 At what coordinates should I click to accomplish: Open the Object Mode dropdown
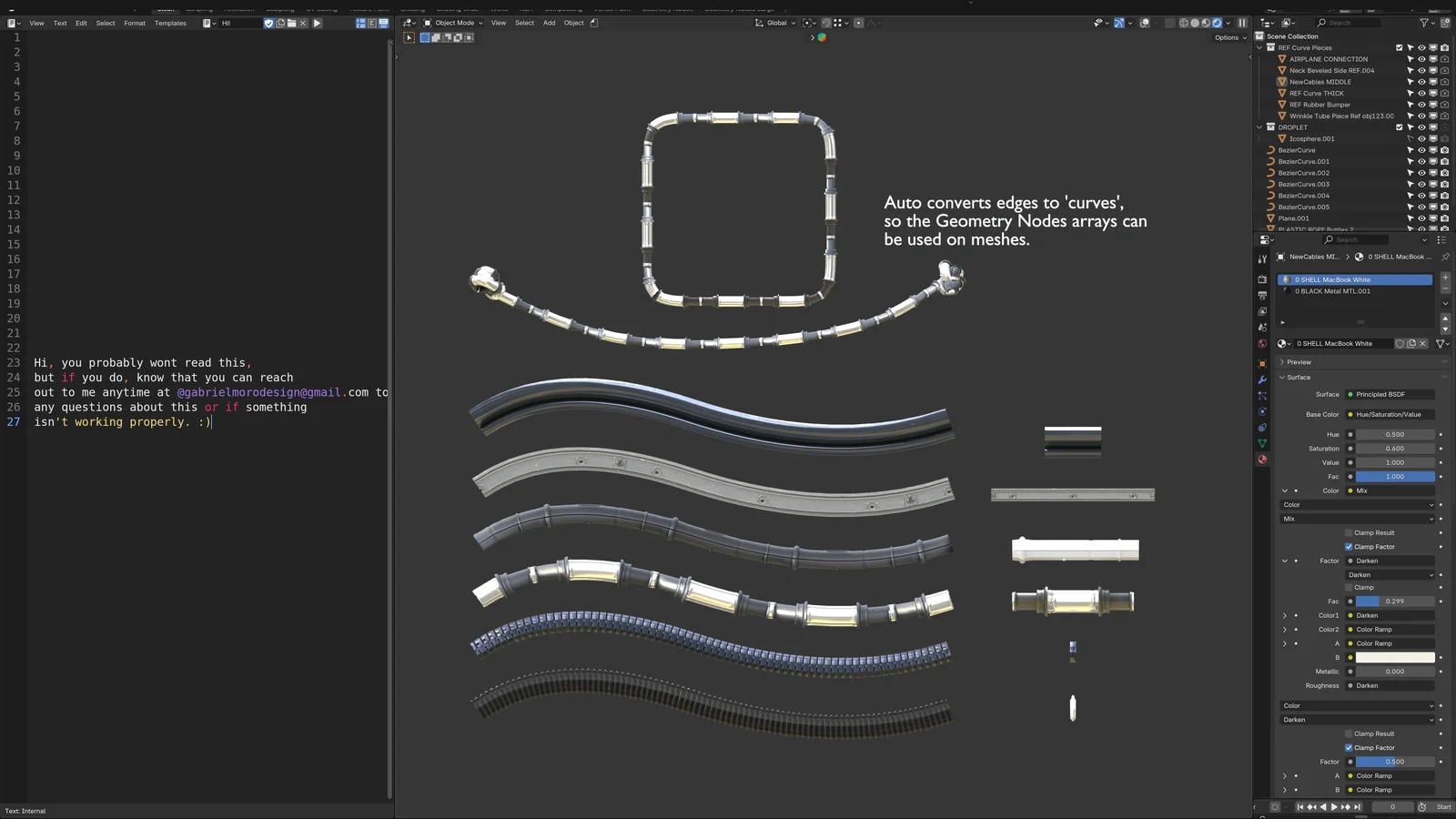(x=453, y=23)
